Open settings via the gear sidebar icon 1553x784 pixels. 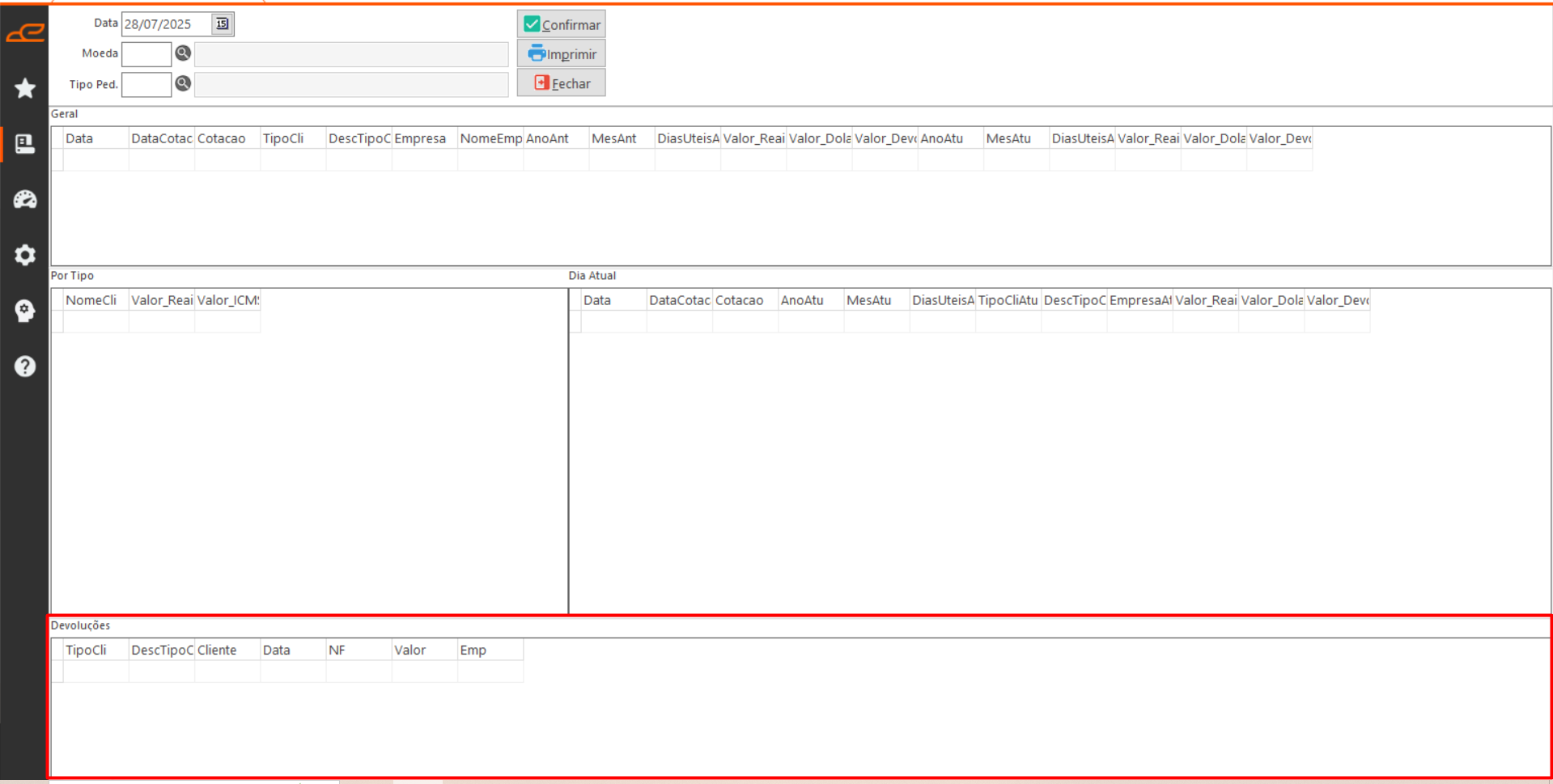coord(25,256)
